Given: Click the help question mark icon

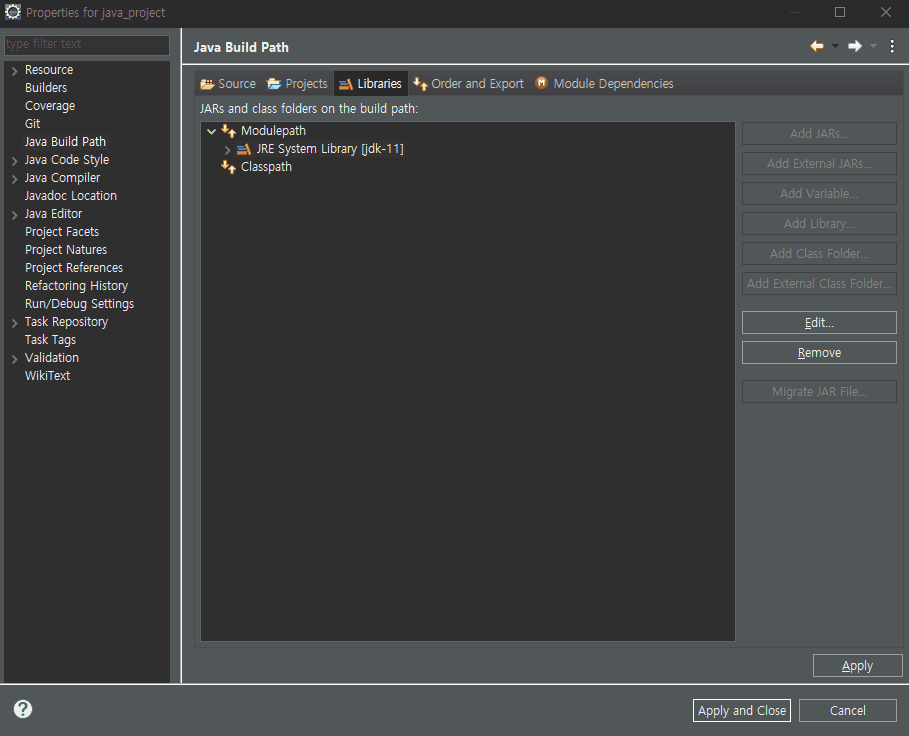Looking at the screenshot, I should [23, 709].
